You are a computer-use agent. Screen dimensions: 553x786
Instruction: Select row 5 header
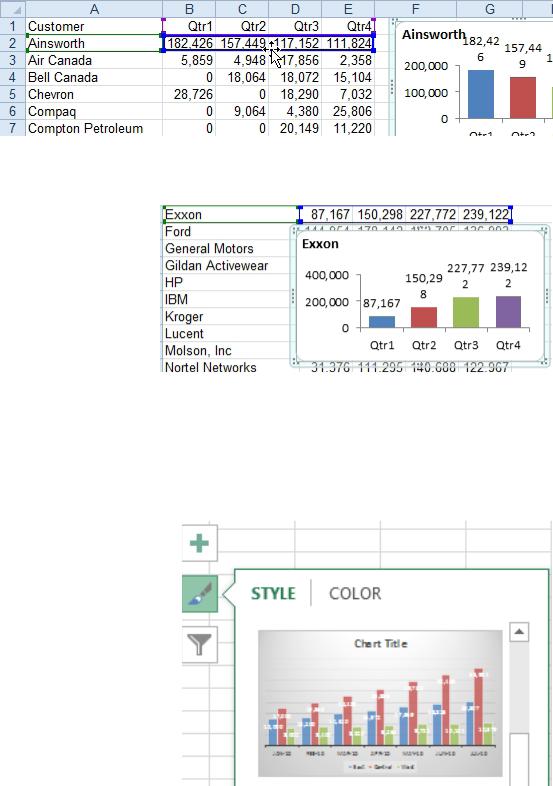click(13, 94)
